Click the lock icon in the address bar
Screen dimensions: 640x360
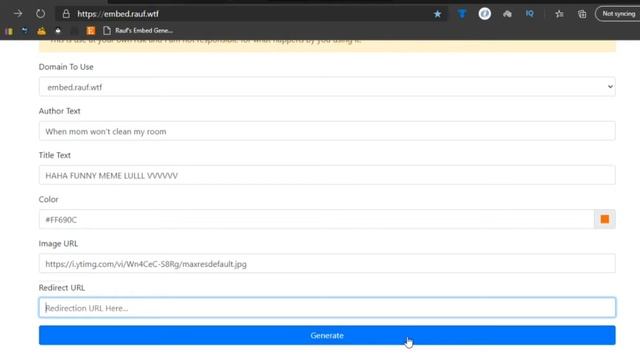click(66, 14)
